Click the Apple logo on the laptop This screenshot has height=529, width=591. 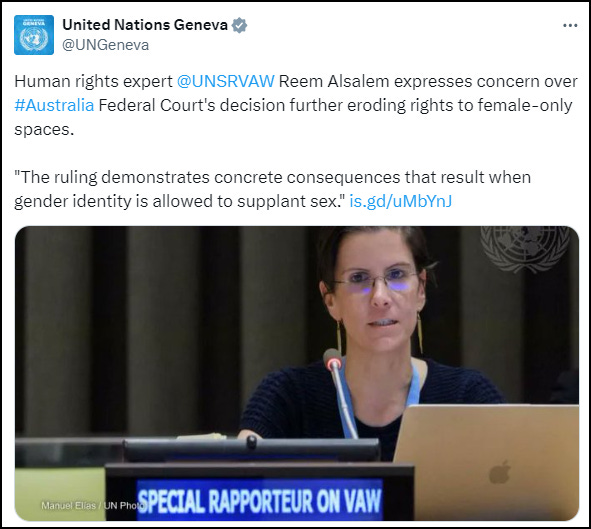click(500, 472)
